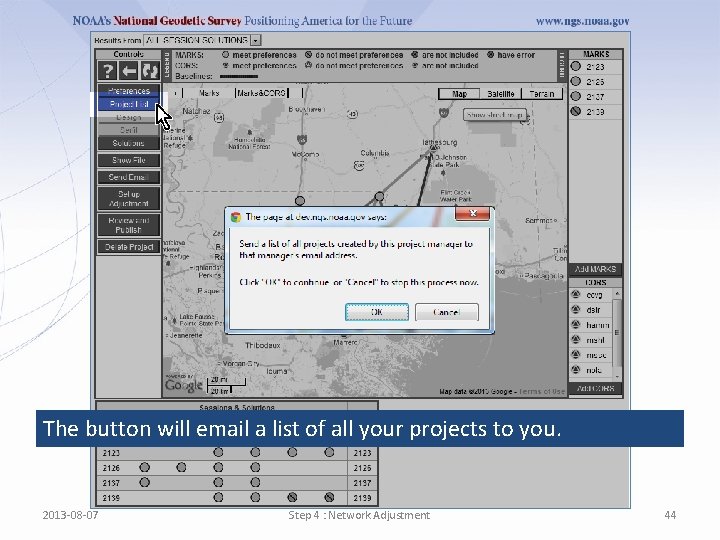Select mark 2123 circle icon in MARKS list
Screen dimensions: 720x540
(x=575, y=66)
